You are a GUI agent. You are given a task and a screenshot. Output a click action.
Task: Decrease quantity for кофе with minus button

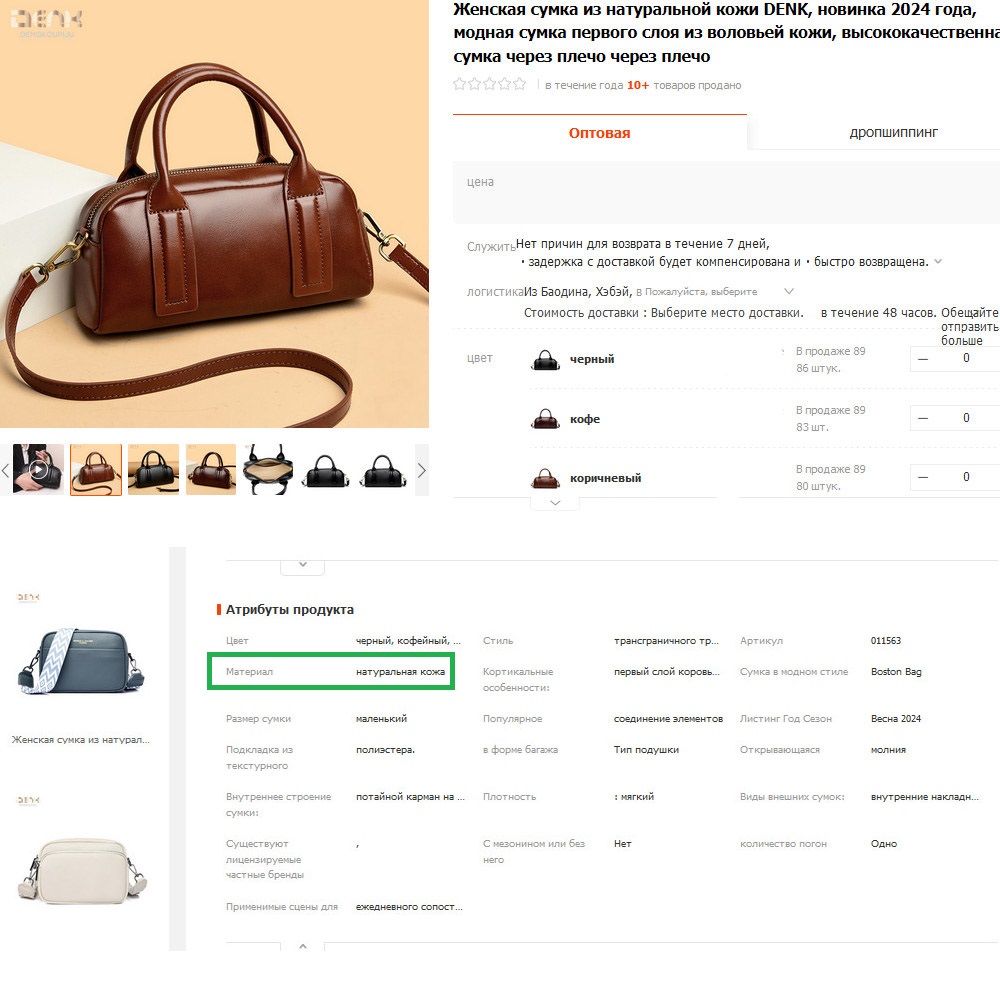click(923, 418)
